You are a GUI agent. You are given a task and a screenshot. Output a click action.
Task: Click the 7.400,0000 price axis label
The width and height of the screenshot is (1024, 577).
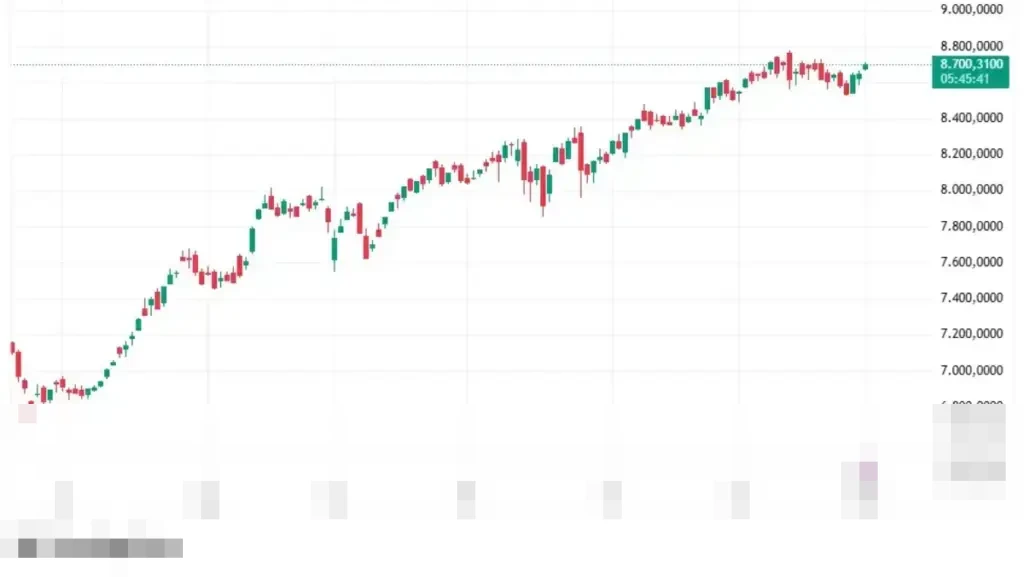point(972,298)
